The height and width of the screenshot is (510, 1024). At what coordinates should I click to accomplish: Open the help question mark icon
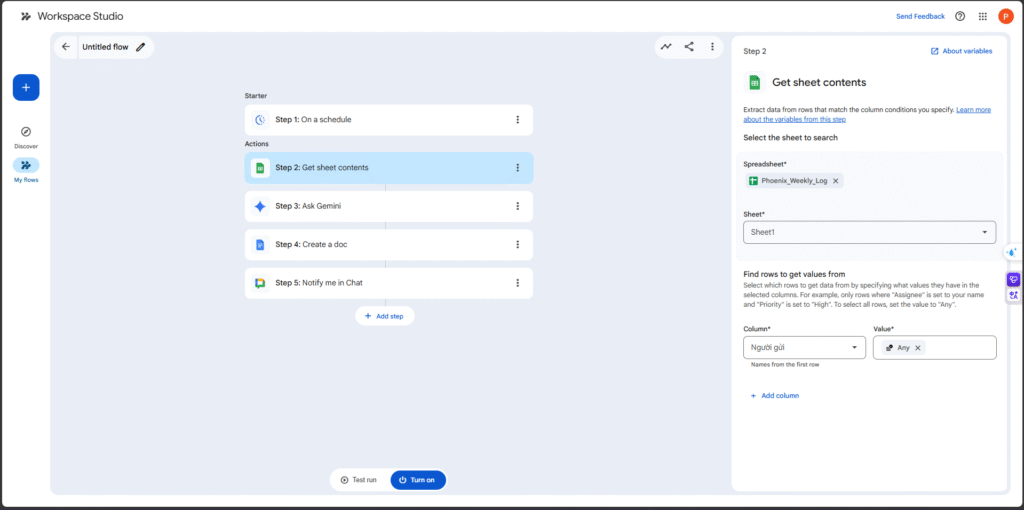(960, 16)
